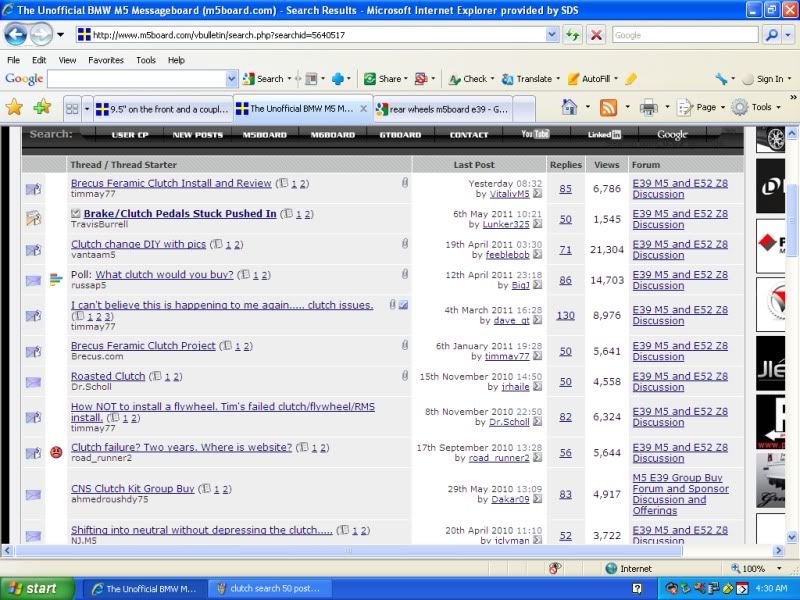
Task: Open the recent pages dropdown next to Forward
Action: 60,35
